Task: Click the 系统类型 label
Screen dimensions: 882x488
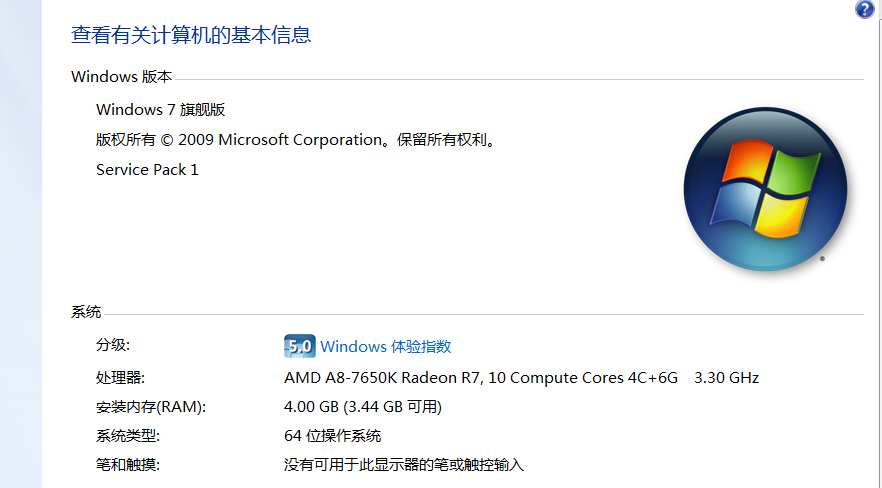Action: tap(127, 436)
